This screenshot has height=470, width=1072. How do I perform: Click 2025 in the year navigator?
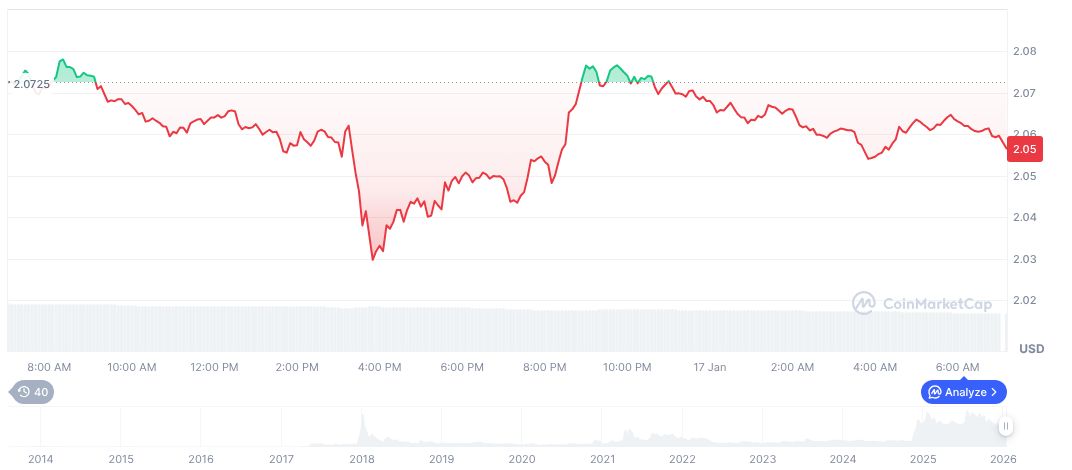click(x=923, y=459)
